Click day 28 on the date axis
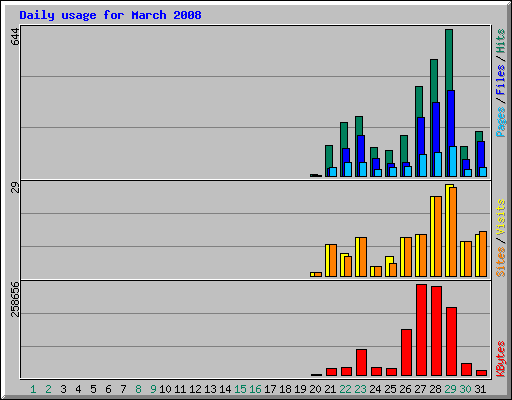The image size is (512, 400). pos(435,389)
